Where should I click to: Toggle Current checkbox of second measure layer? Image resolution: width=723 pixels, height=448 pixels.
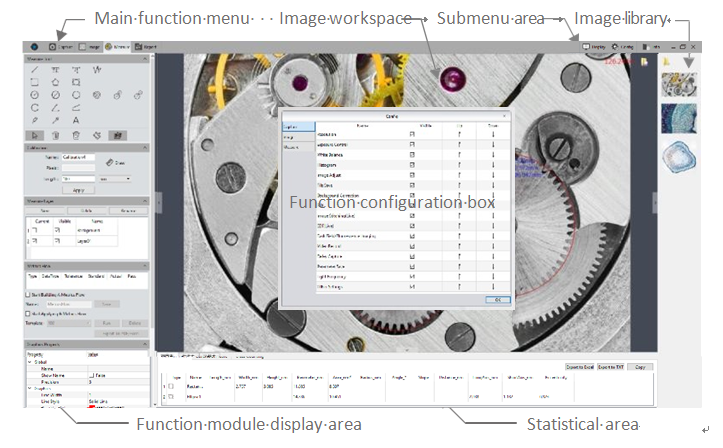click(35, 241)
